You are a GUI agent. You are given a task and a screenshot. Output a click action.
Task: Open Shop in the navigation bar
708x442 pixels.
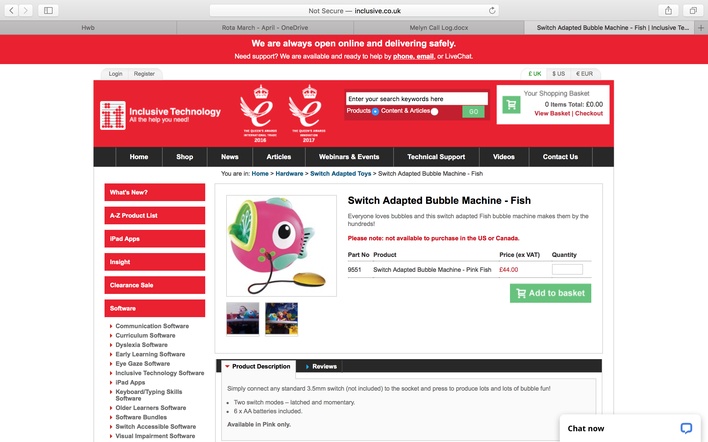(185, 157)
